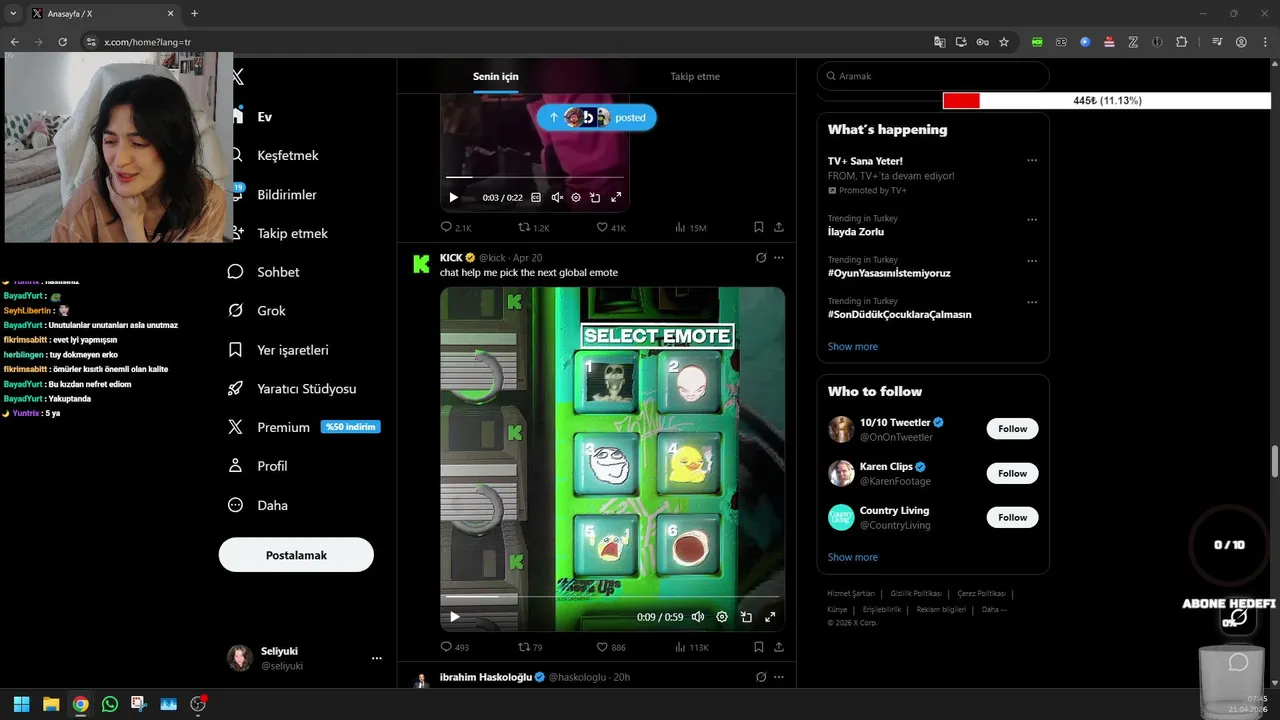The height and width of the screenshot is (720, 1280).
Task: Open Chrome extensions puzzle icon
Action: tap(1182, 42)
